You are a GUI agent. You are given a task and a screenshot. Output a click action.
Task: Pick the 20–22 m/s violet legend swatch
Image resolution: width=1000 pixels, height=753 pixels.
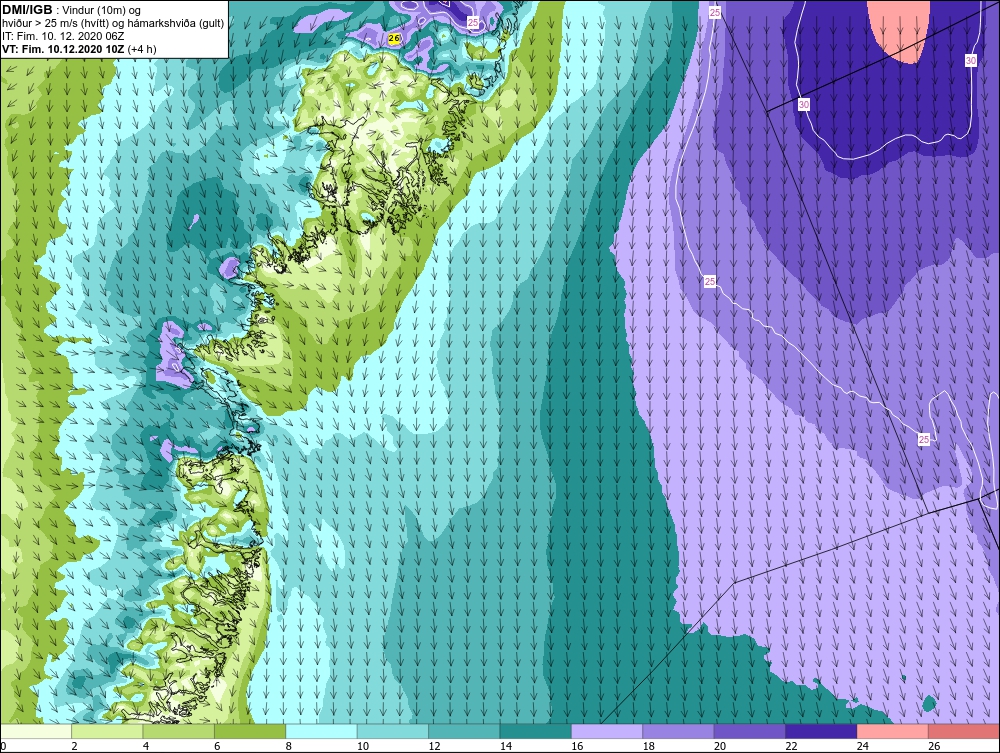pos(750,731)
